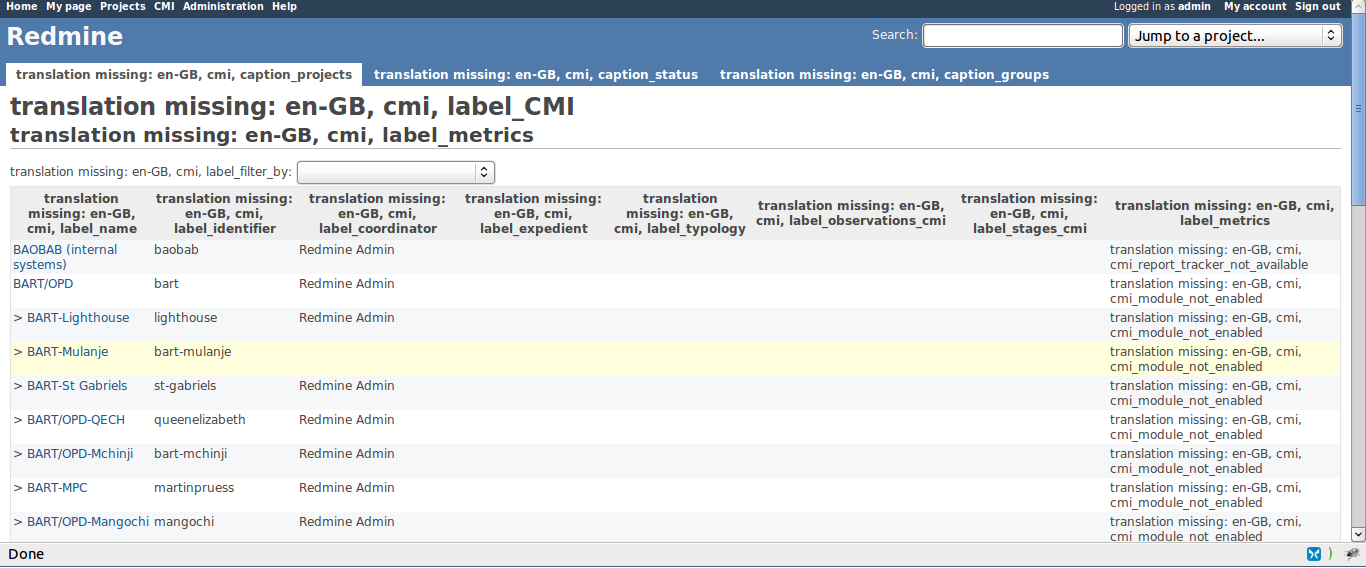Open the BART-Lighthouse project link
Viewport: 1366px width, 568px height.
coord(78,318)
